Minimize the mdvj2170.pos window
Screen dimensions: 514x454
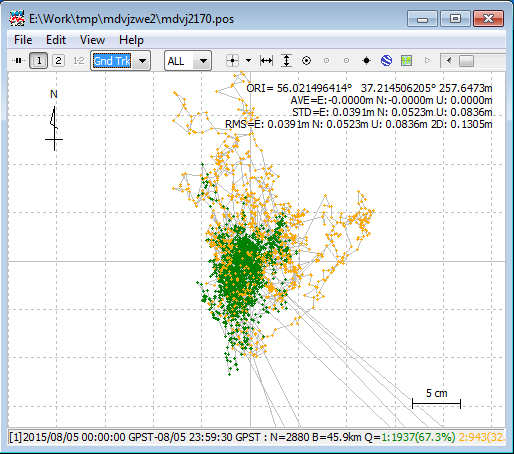(422, 19)
